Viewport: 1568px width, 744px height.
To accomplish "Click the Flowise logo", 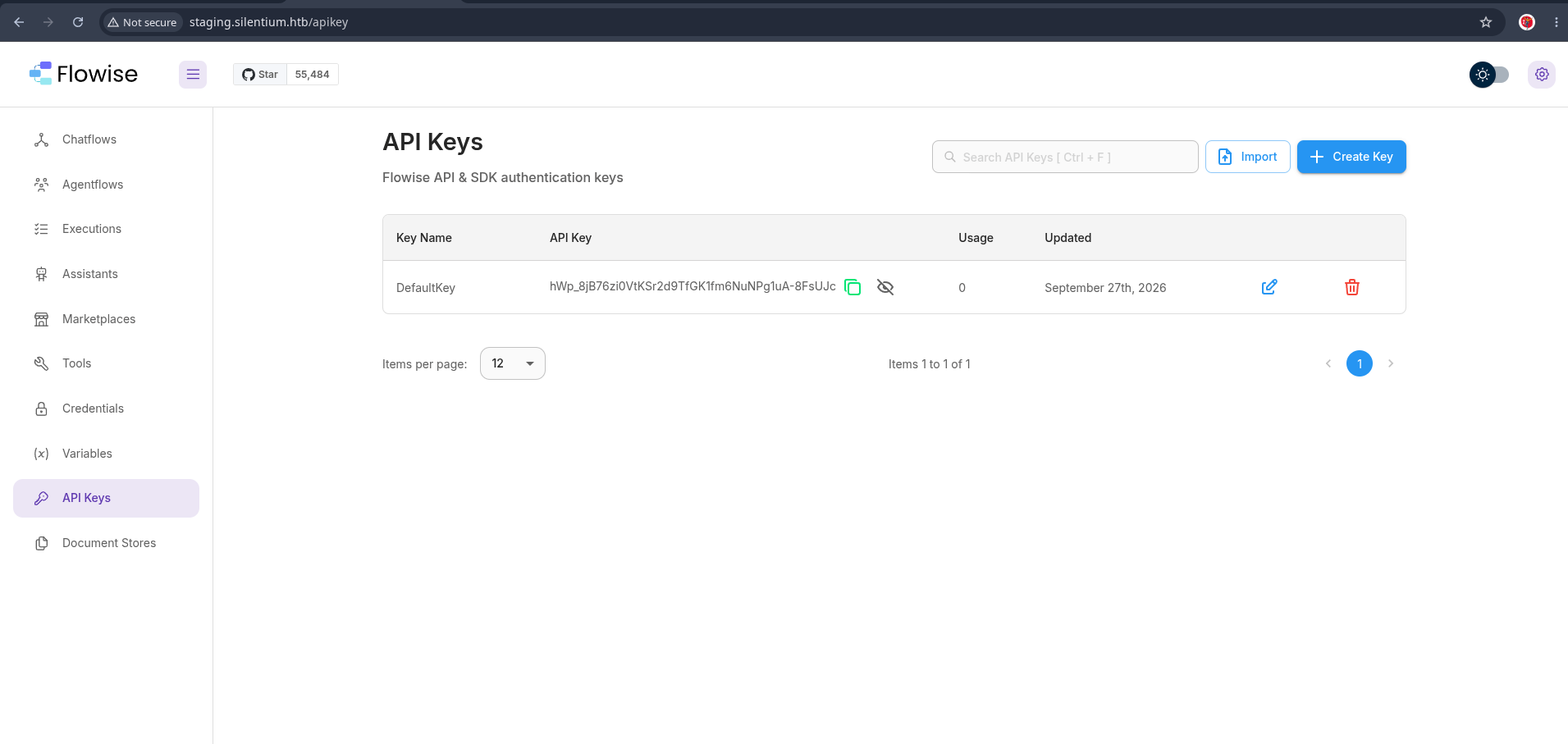I will tap(83, 74).
